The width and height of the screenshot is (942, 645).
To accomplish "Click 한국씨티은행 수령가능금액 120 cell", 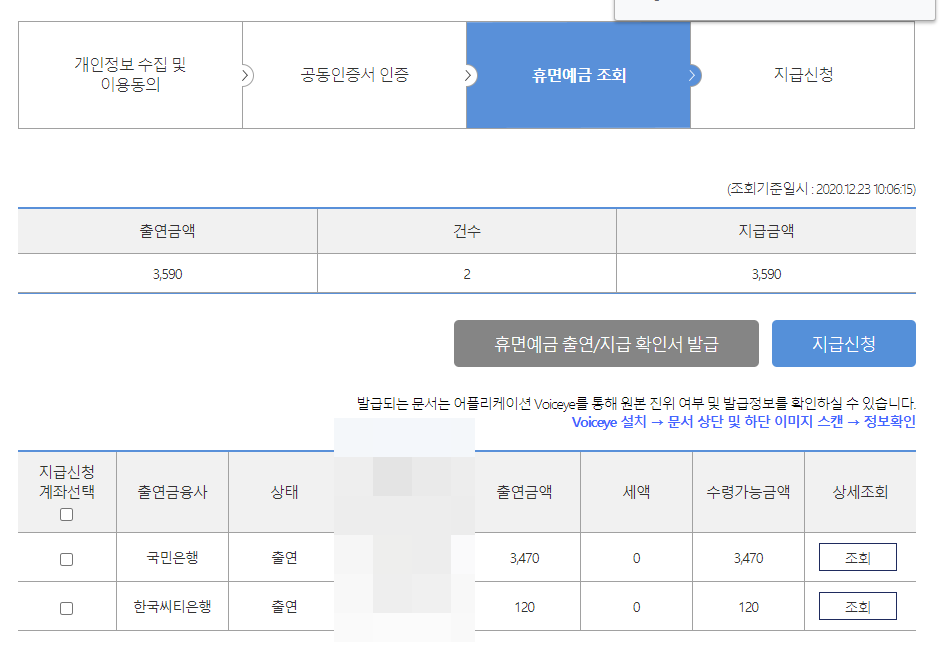I will (x=749, y=607).
